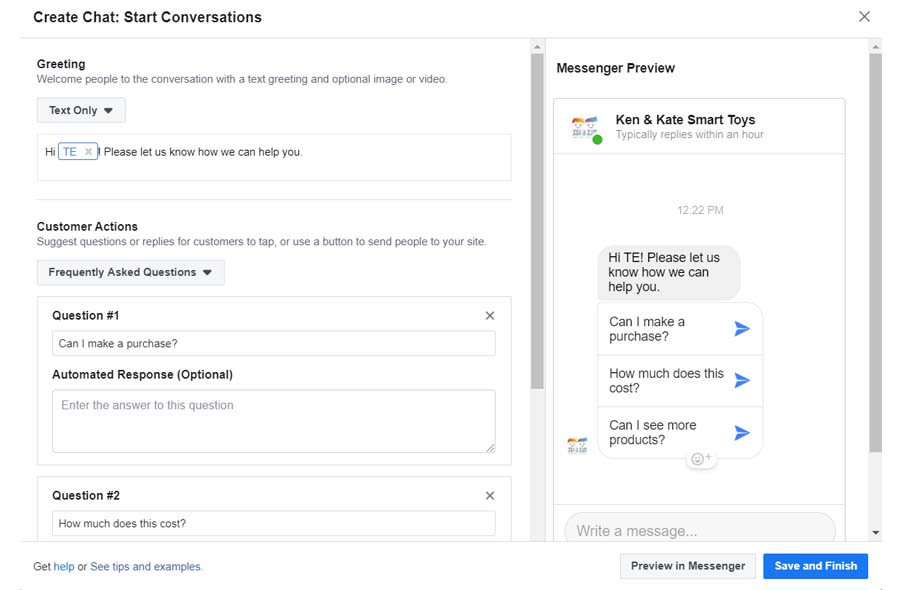Close the Create Chat dialog
The height and width of the screenshot is (590, 900).
864,17
